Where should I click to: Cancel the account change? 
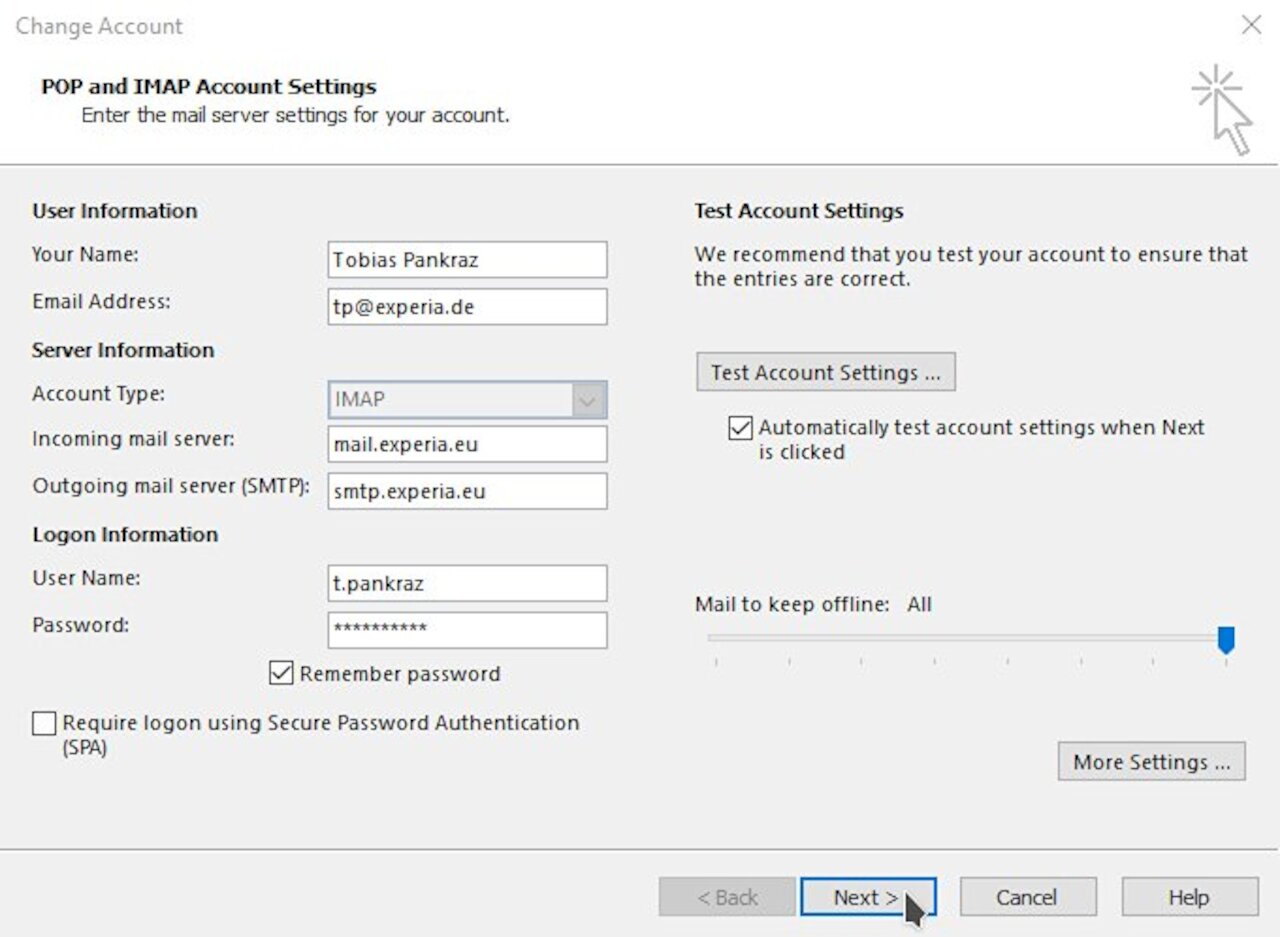(x=1028, y=896)
